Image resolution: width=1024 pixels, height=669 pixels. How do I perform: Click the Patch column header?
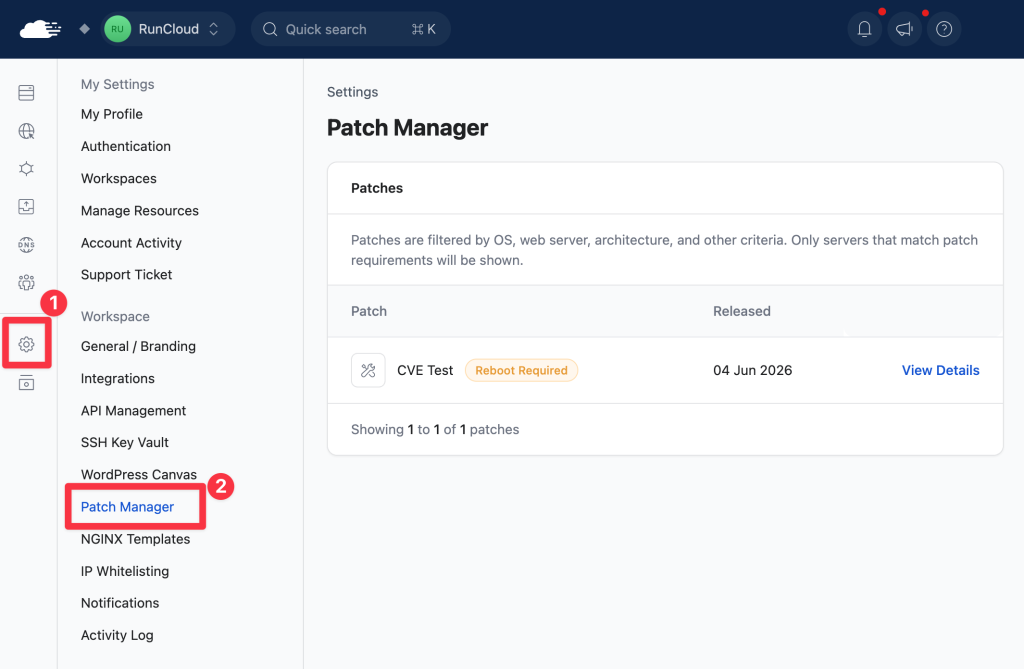[369, 311]
